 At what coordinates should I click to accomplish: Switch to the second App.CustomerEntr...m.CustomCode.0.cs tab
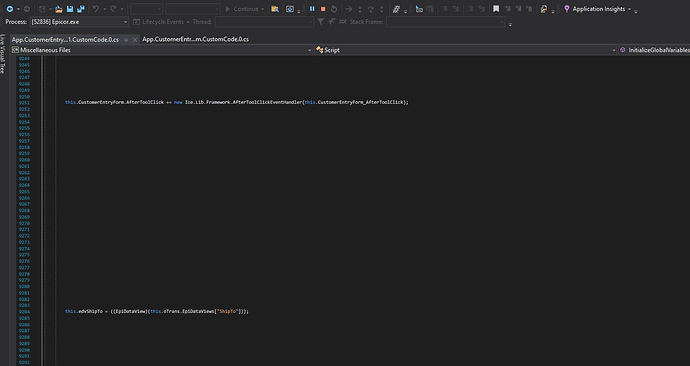195,39
